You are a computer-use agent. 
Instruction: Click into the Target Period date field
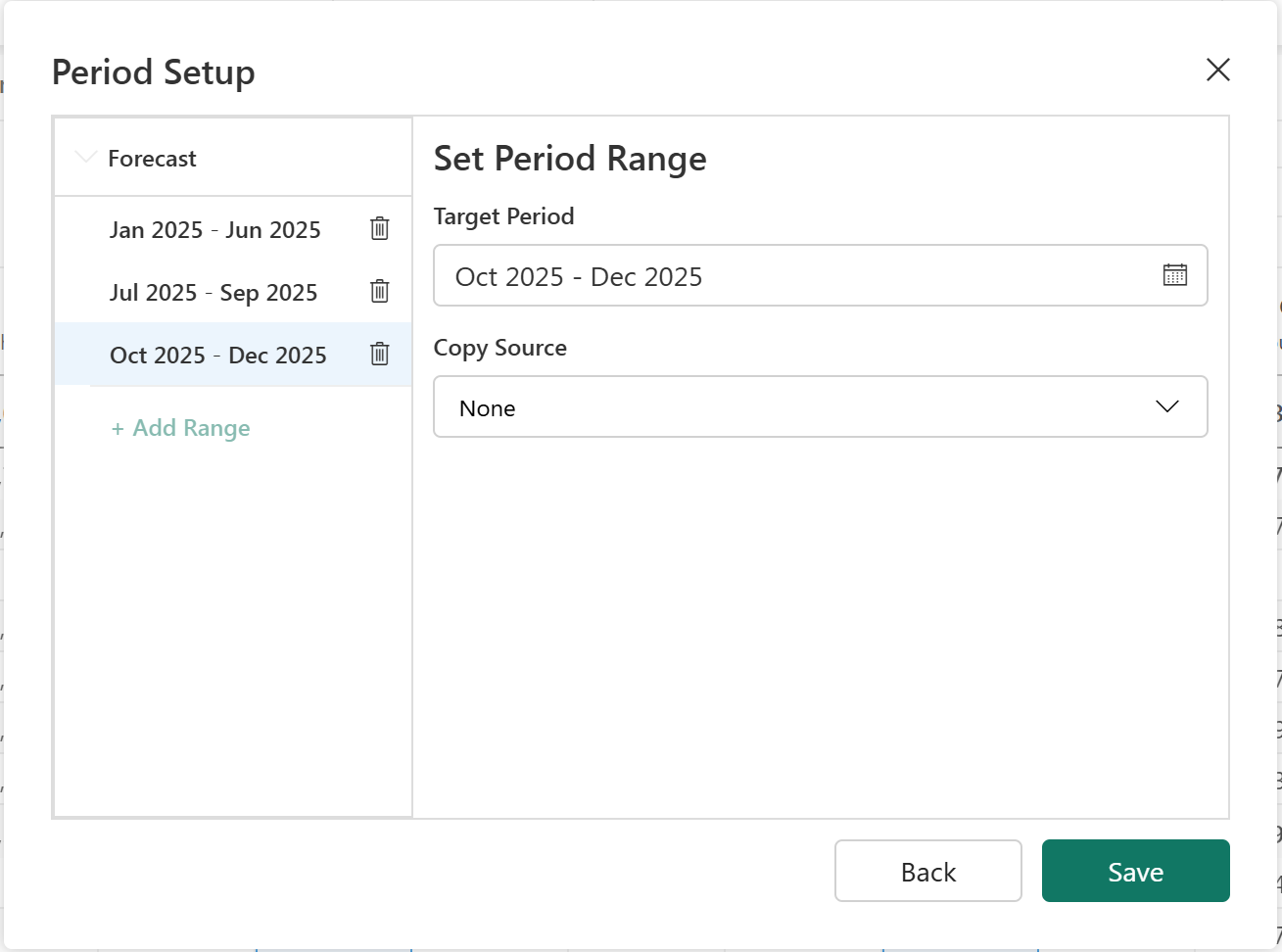click(x=783, y=276)
